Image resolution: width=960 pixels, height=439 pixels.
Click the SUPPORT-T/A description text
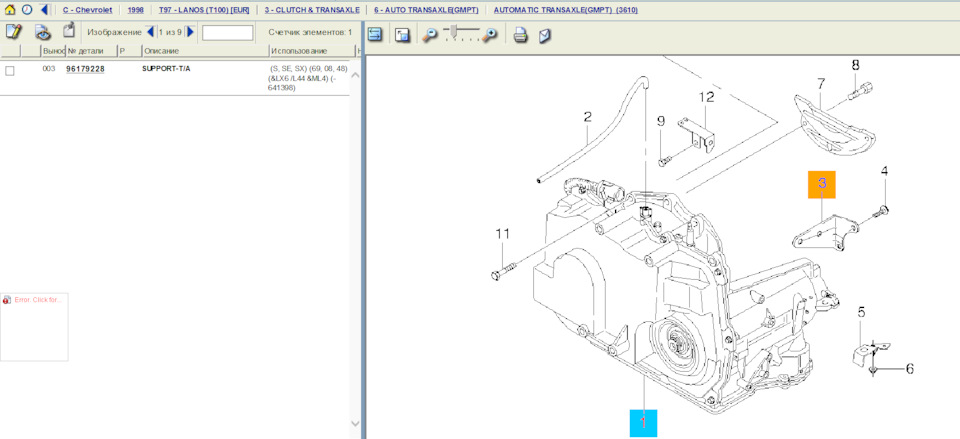[x=166, y=69]
